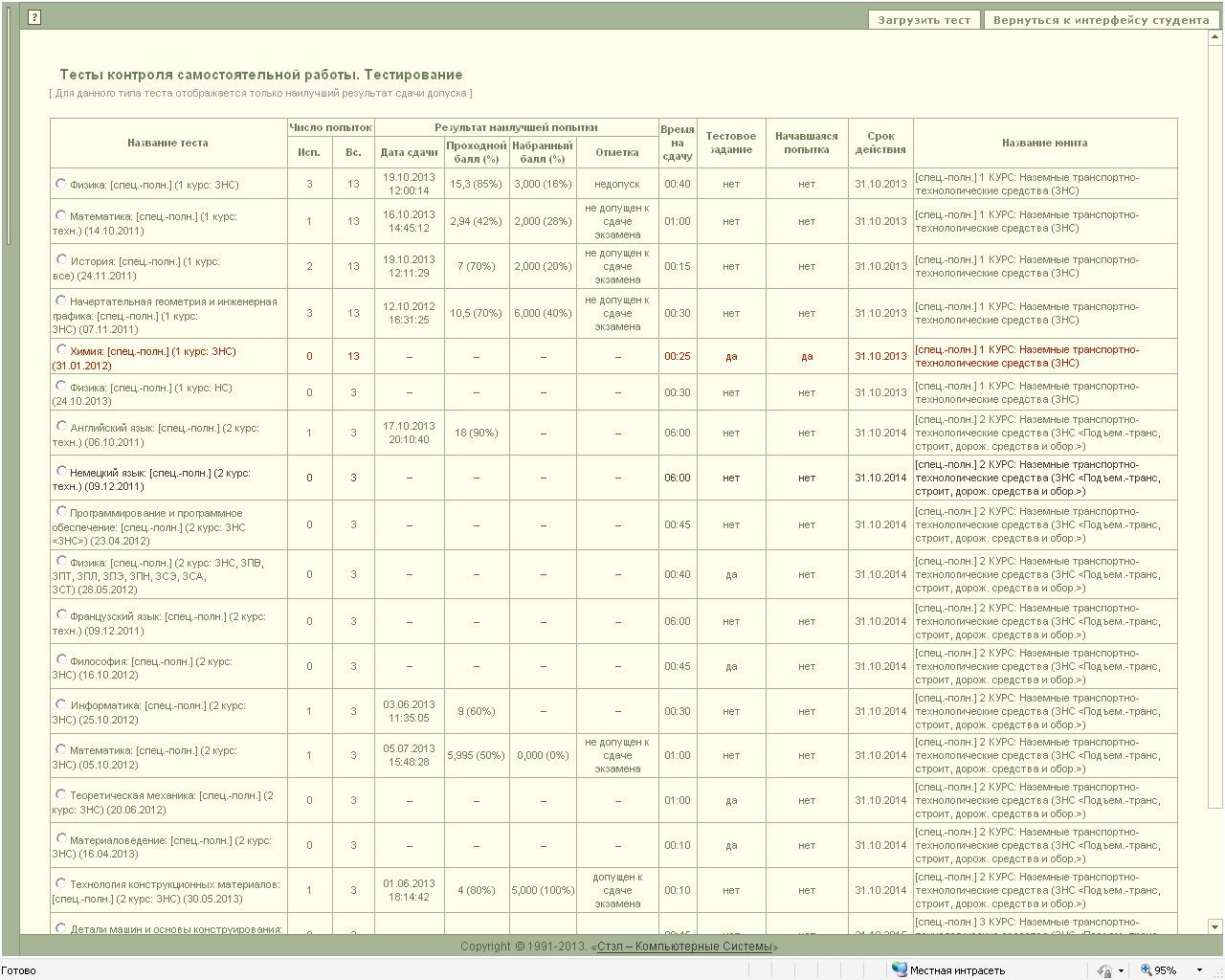This screenshot has width=1225, height=980.
Task: Click the zoom magnifier icon
Action: pos(1146,969)
